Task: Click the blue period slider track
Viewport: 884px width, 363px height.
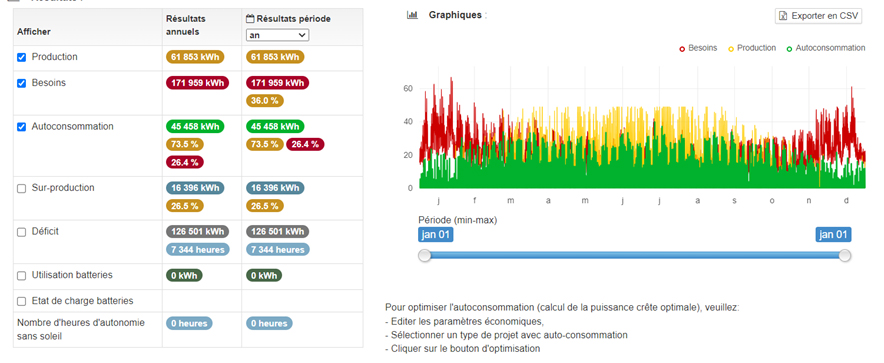Action: 634,256
